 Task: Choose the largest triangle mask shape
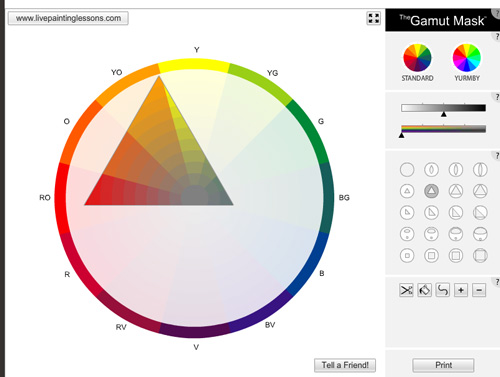(x=480, y=191)
